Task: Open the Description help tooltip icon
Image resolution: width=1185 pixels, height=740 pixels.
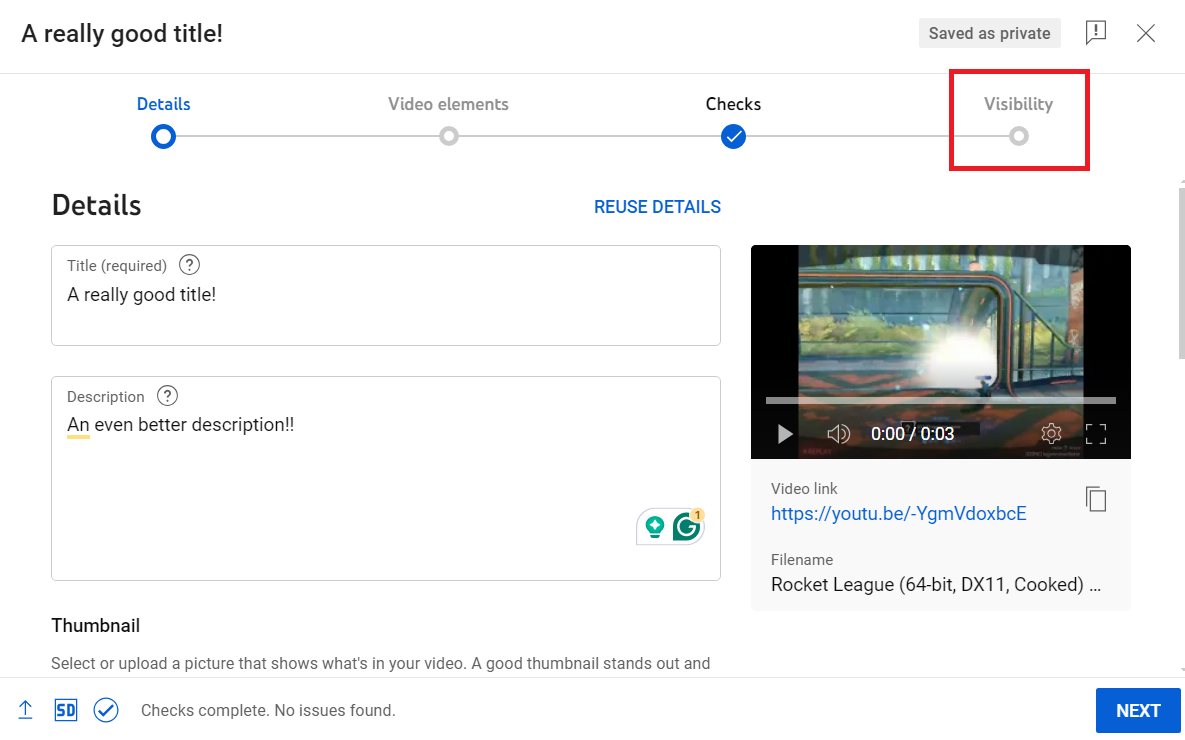Action: click(167, 396)
